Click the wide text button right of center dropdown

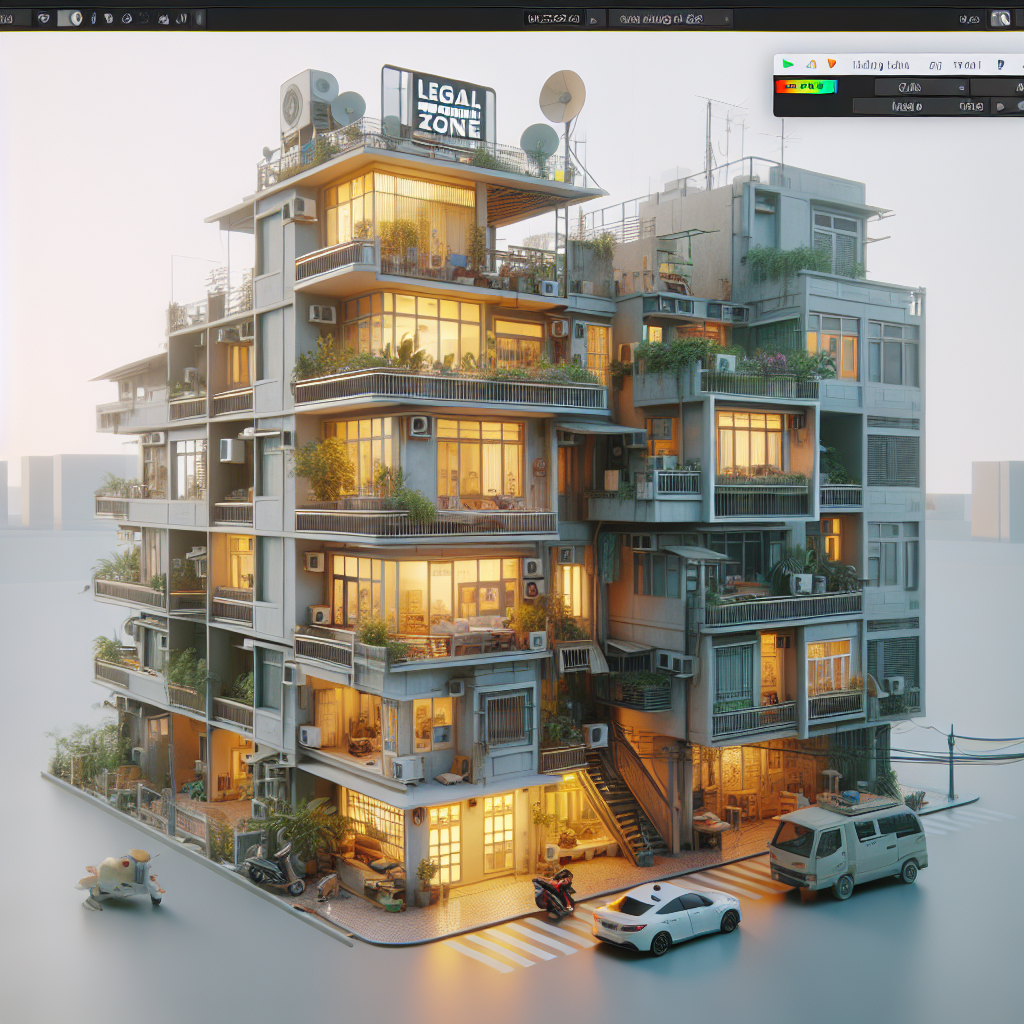point(669,18)
